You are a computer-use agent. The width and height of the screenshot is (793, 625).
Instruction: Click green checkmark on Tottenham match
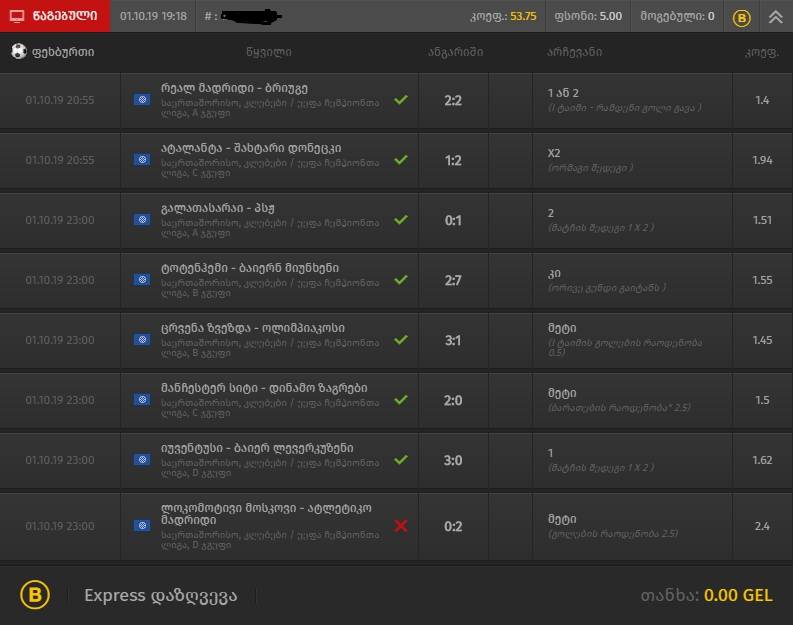[401, 280]
